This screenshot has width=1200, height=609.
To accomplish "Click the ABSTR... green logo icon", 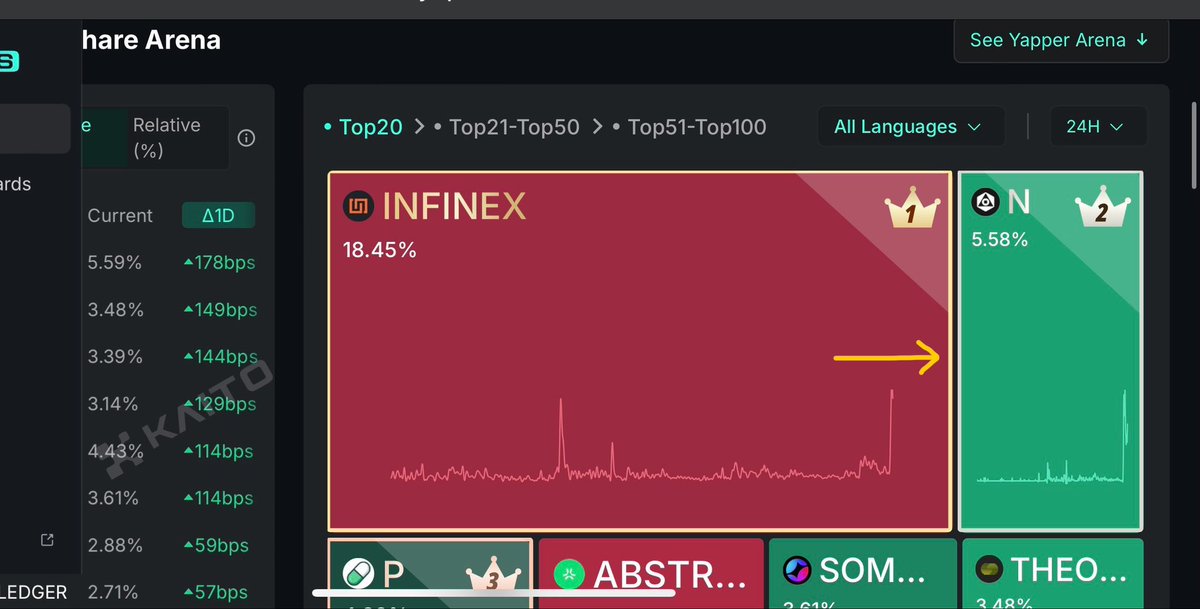I will [x=569, y=574].
